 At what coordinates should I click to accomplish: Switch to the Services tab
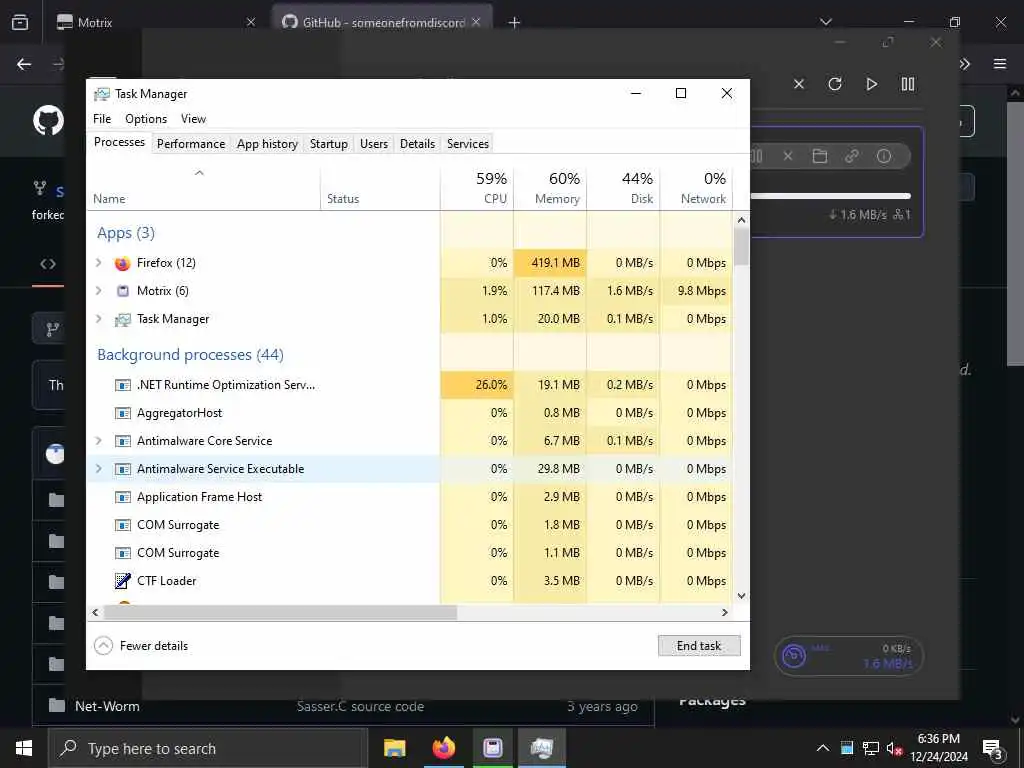click(468, 144)
